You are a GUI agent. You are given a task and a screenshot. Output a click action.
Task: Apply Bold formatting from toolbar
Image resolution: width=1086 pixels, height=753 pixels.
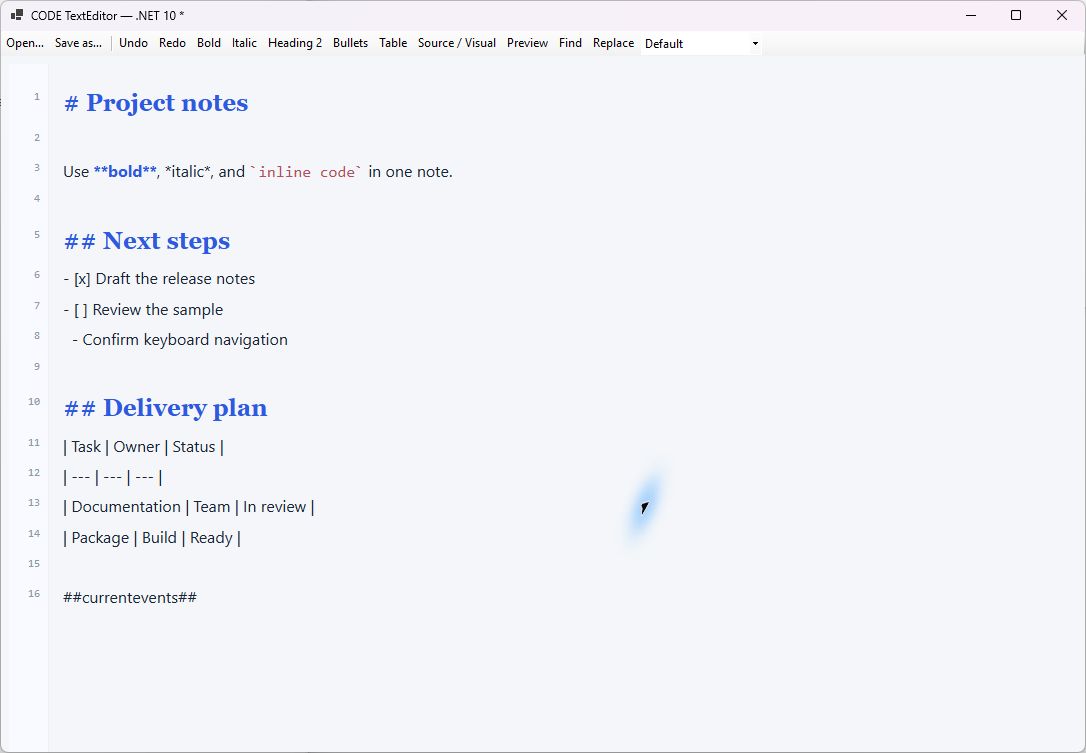(x=208, y=43)
